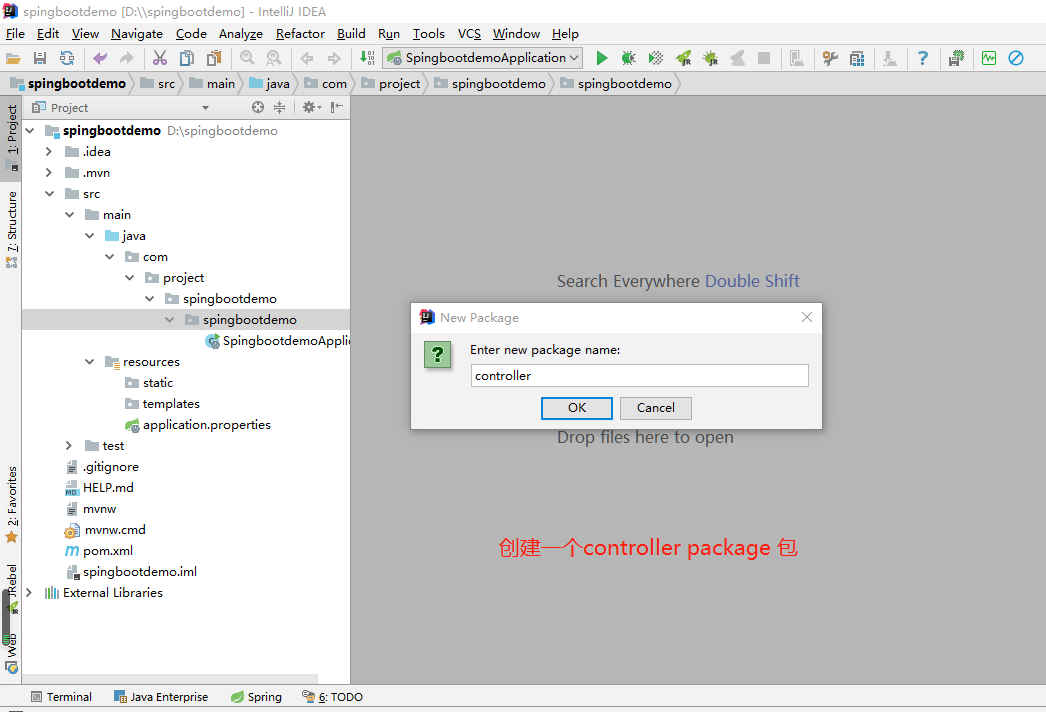Open the Tools menu
1046x712 pixels.
(428, 34)
